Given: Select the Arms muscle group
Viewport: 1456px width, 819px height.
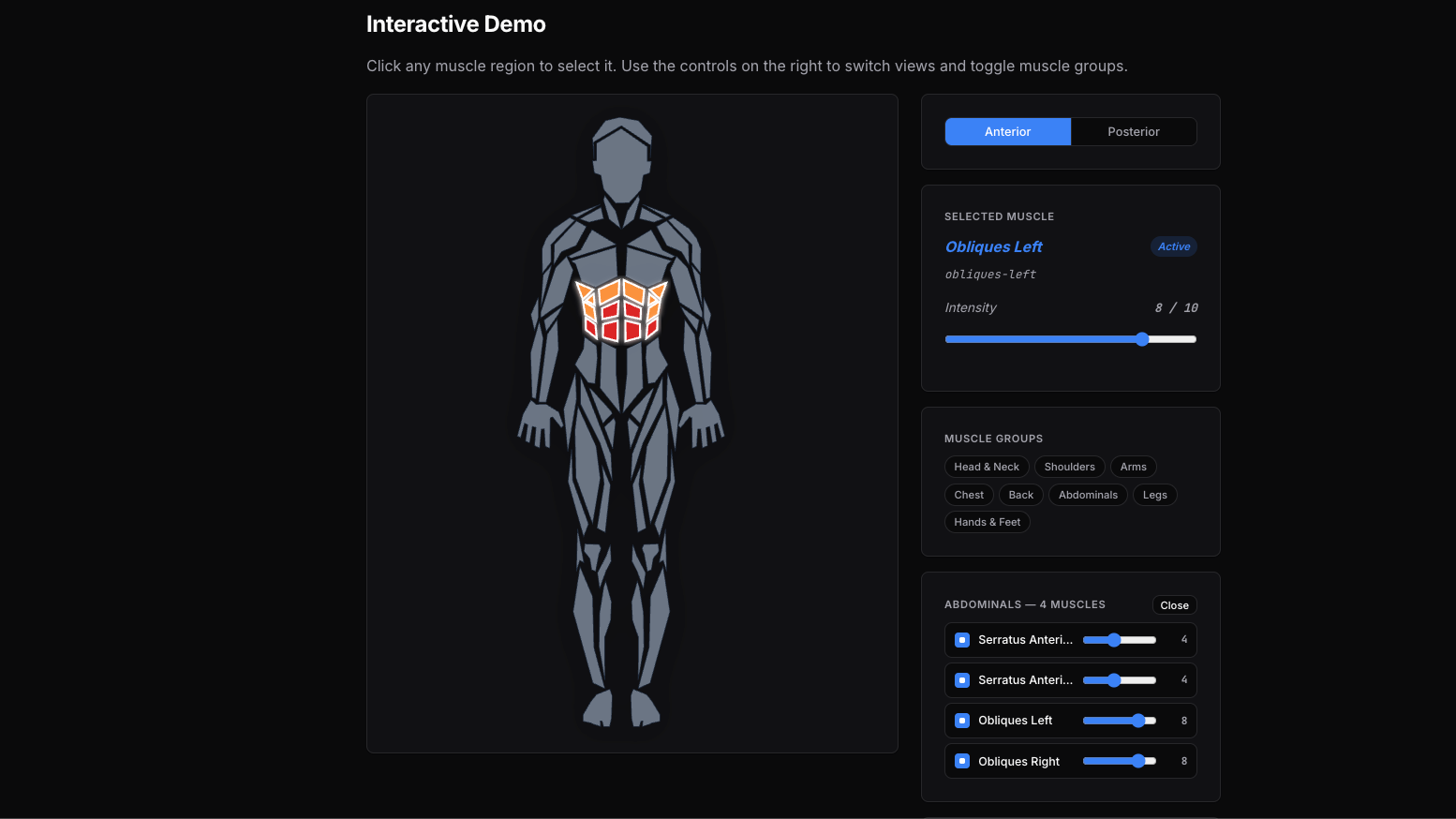Looking at the screenshot, I should coord(1133,466).
